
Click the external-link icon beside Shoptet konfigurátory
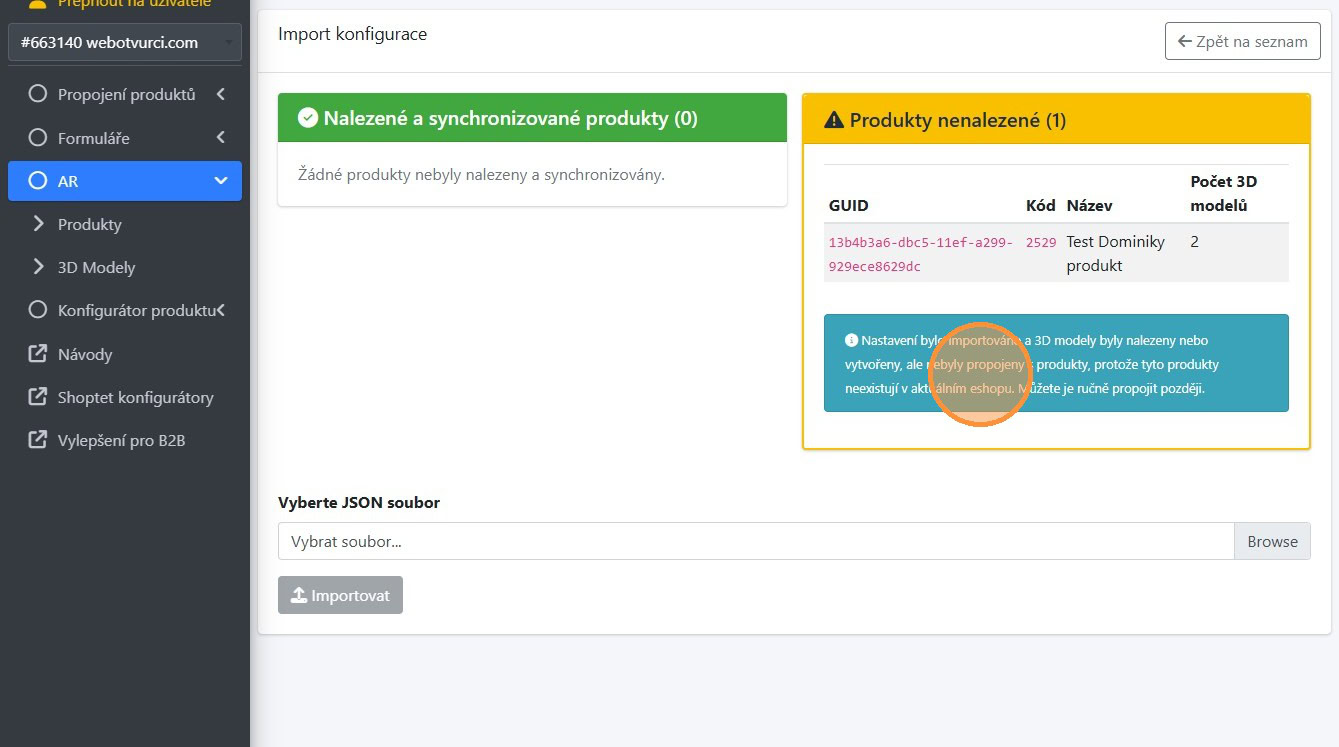38,397
